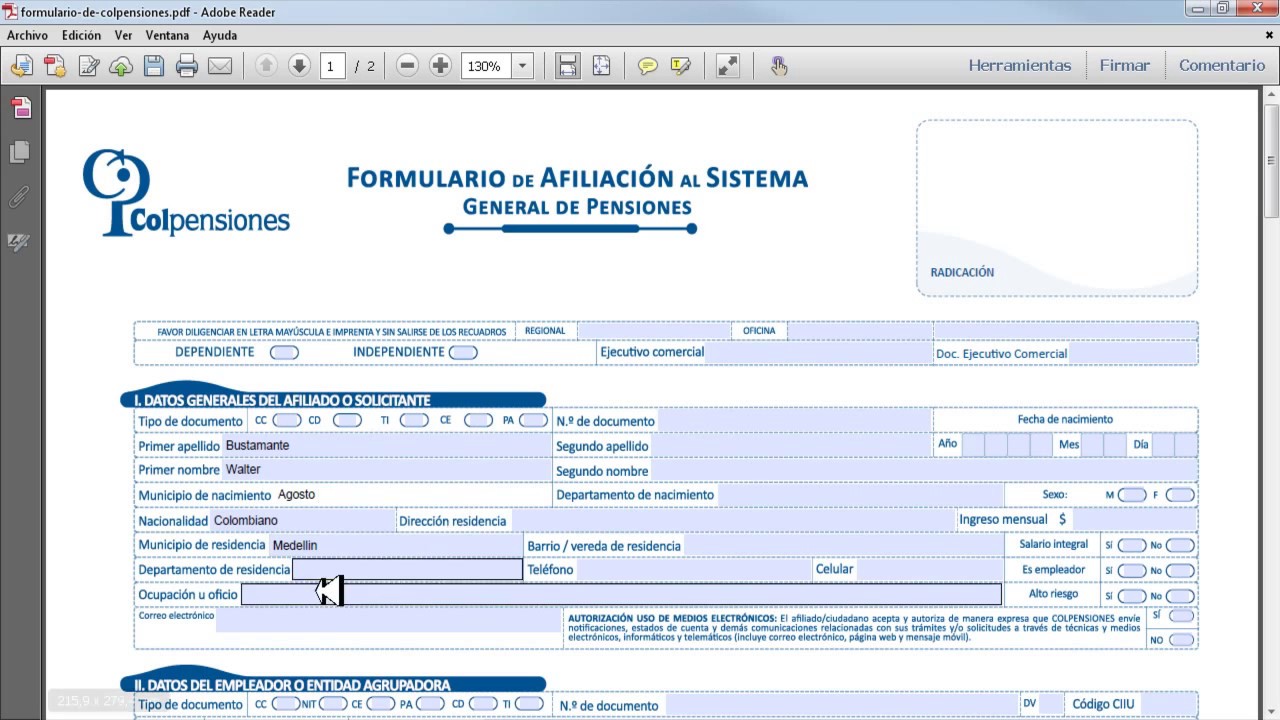The height and width of the screenshot is (720, 1280).
Task: Click the fit width scrolling icon
Action: click(567, 66)
